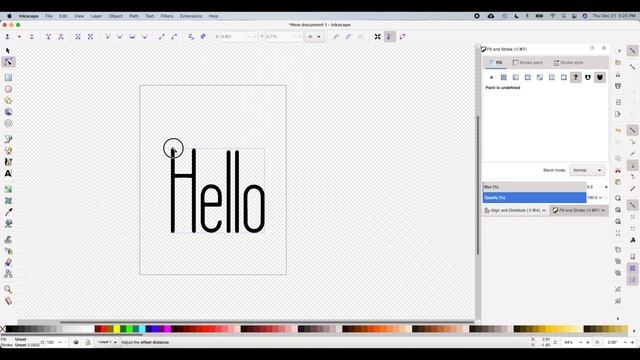Click the Opacity (%) slider bar
Screen dimensions: 640x360
click(534, 198)
